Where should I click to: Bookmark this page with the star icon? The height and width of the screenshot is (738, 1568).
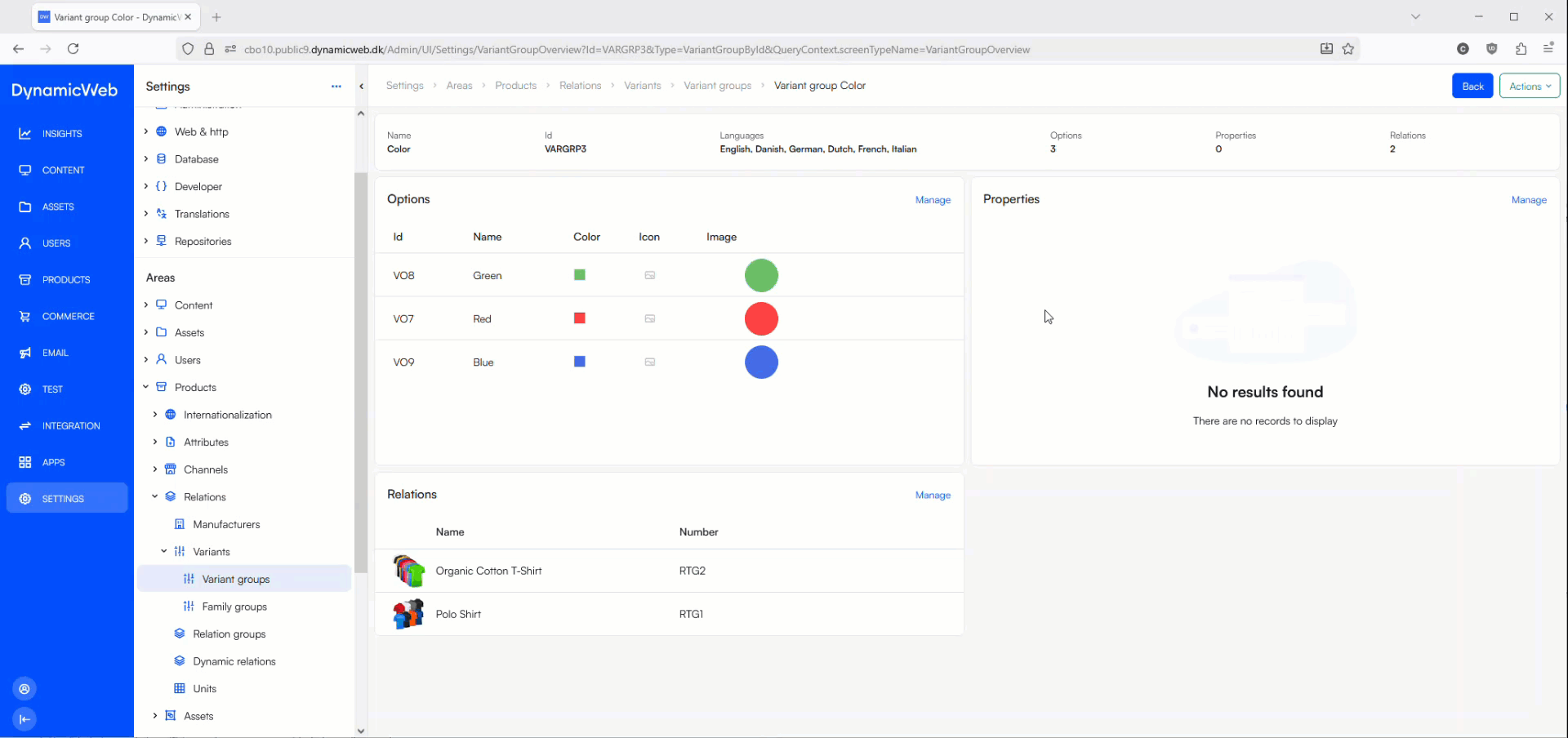click(x=1348, y=49)
